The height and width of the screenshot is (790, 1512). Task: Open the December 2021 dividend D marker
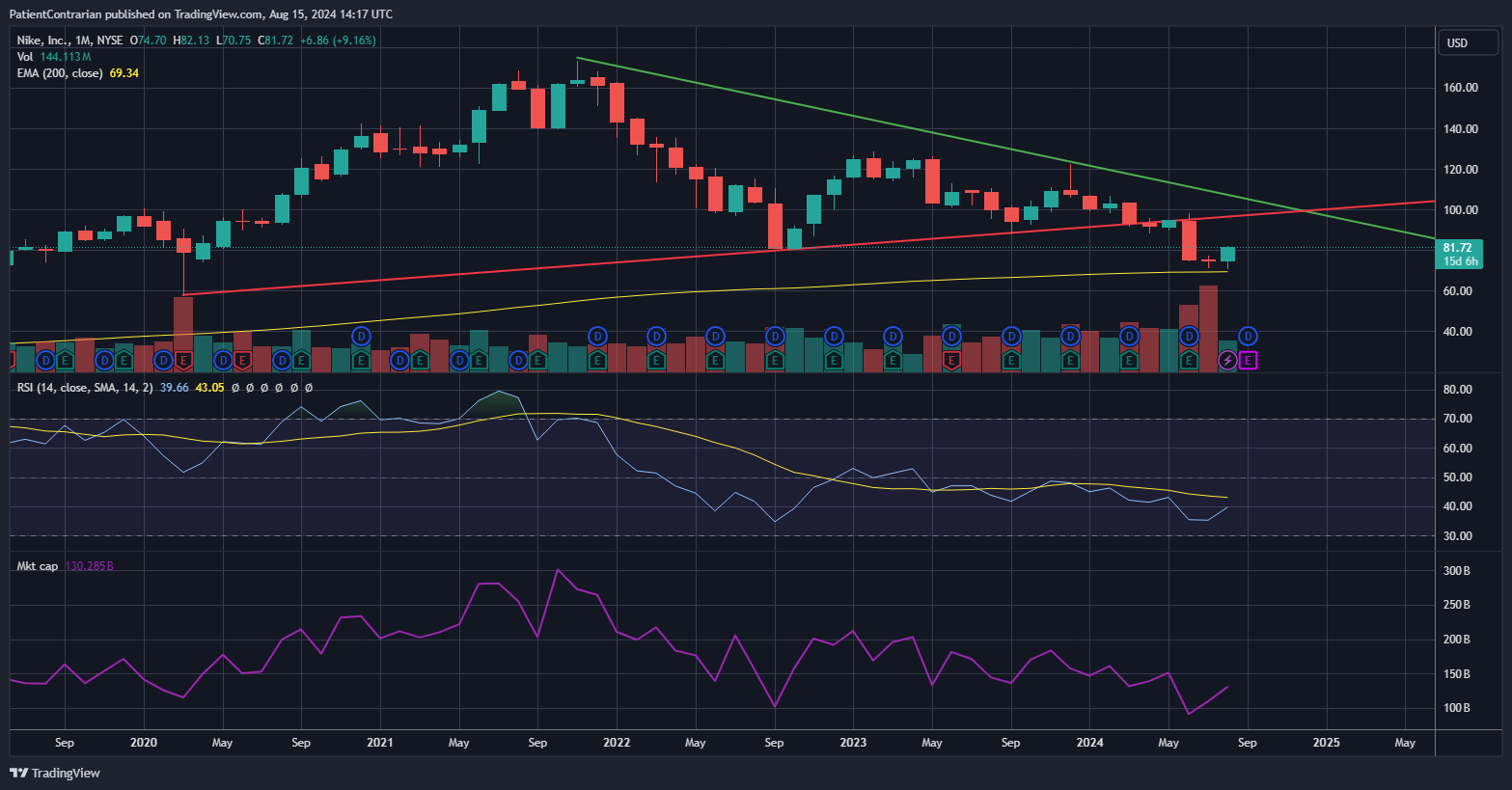coord(597,337)
